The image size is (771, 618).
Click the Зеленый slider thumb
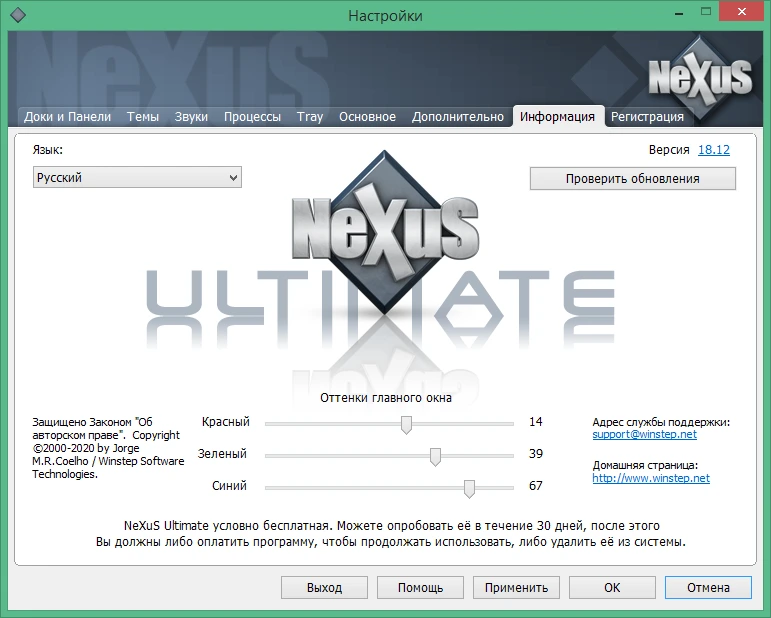click(435, 457)
